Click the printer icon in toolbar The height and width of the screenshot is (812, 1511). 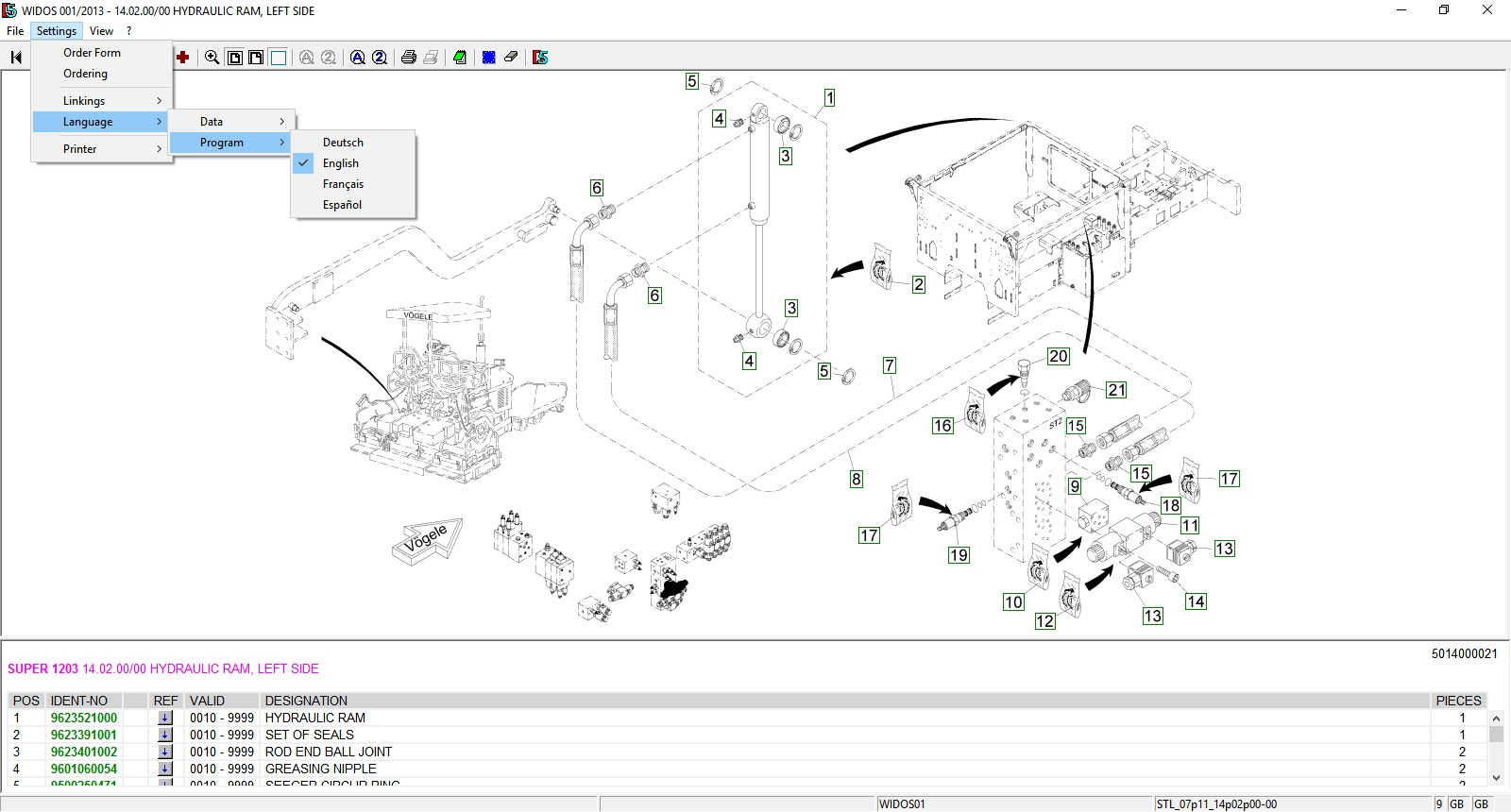click(x=409, y=58)
